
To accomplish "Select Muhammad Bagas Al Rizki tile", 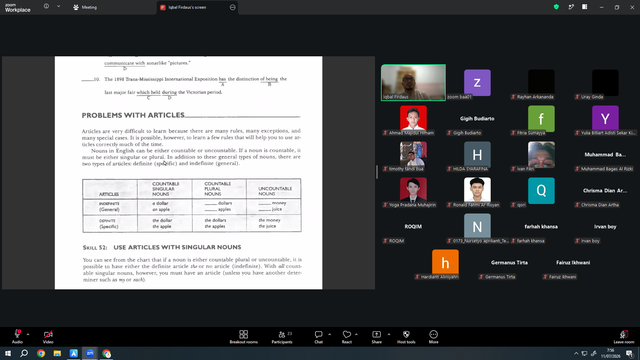I will (x=605, y=154).
